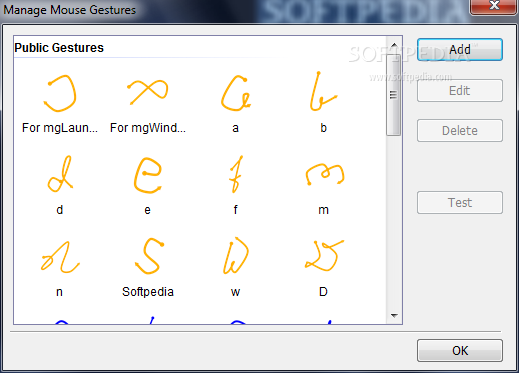Viewport: 519px width, 373px height.
Task: Click the scrollbar up arrow
Action: tap(394, 45)
